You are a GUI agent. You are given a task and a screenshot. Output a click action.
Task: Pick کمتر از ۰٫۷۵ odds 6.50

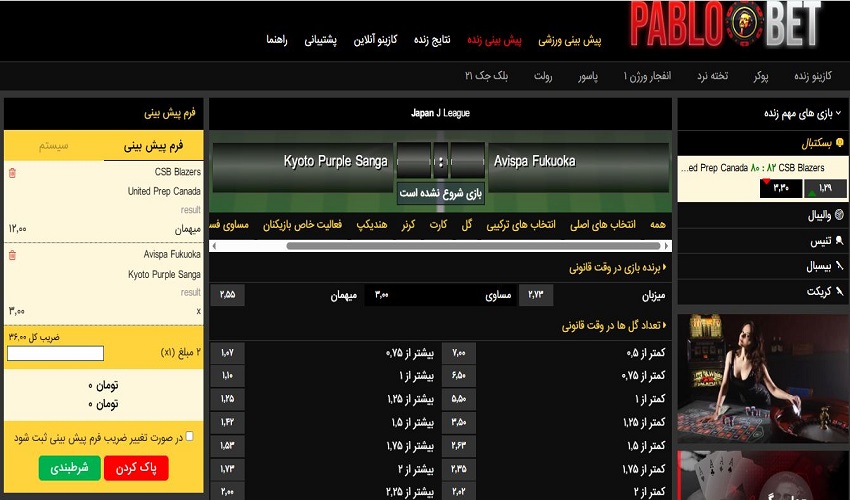[459, 376]
